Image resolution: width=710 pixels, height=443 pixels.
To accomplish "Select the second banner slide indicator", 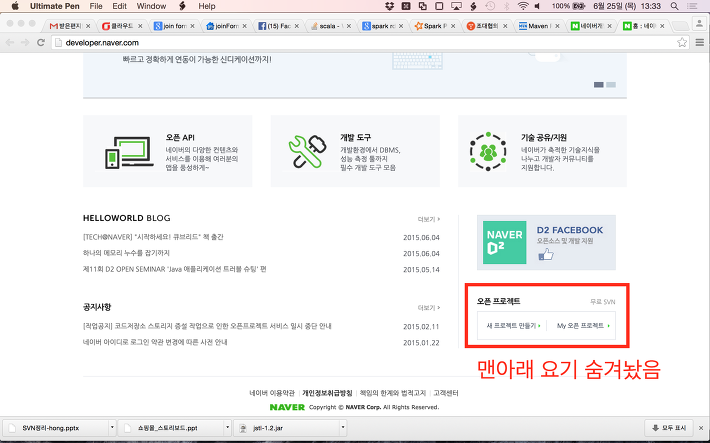I will pos(611,85).
